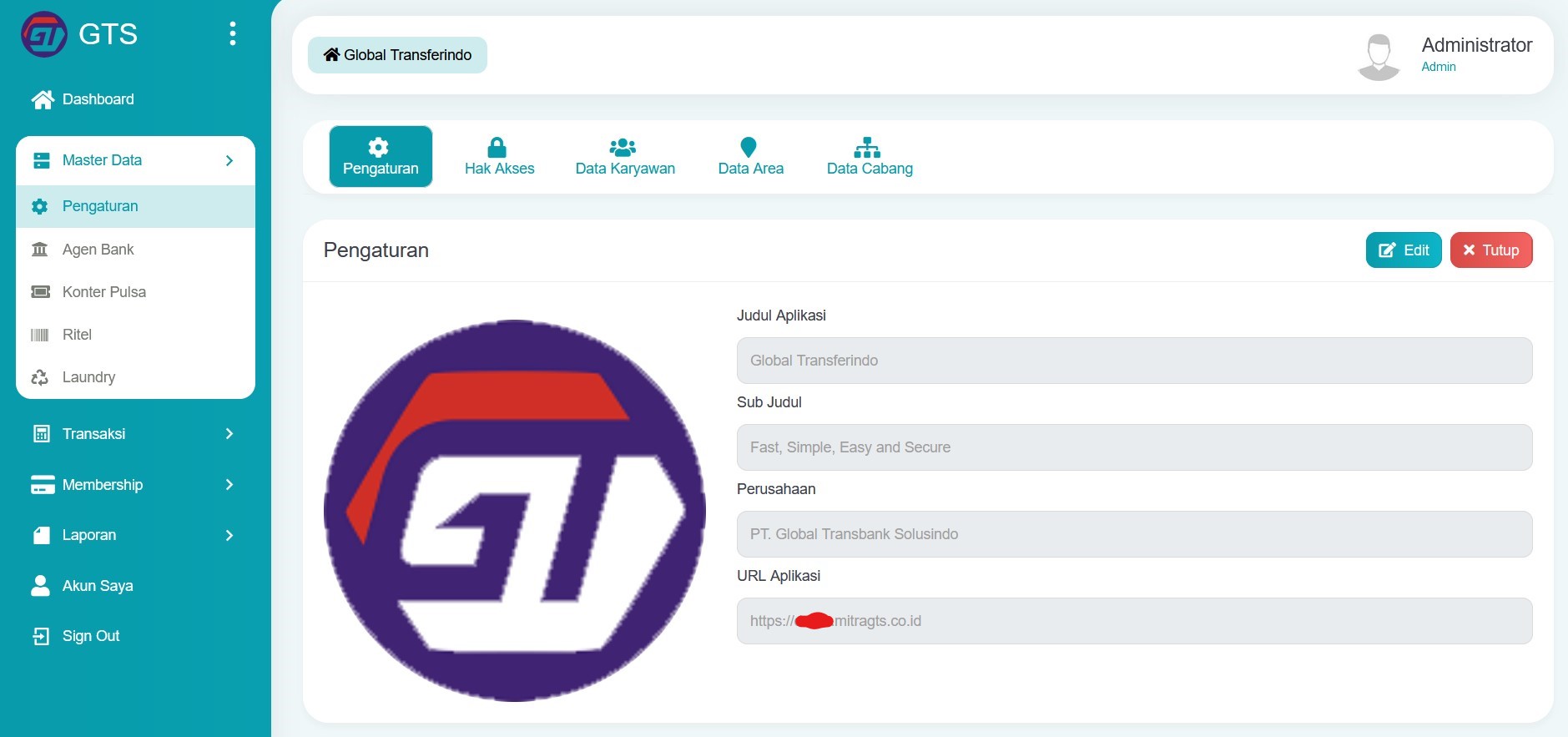Switch to the Data Cabang tab label

click(x=870, y=169)
